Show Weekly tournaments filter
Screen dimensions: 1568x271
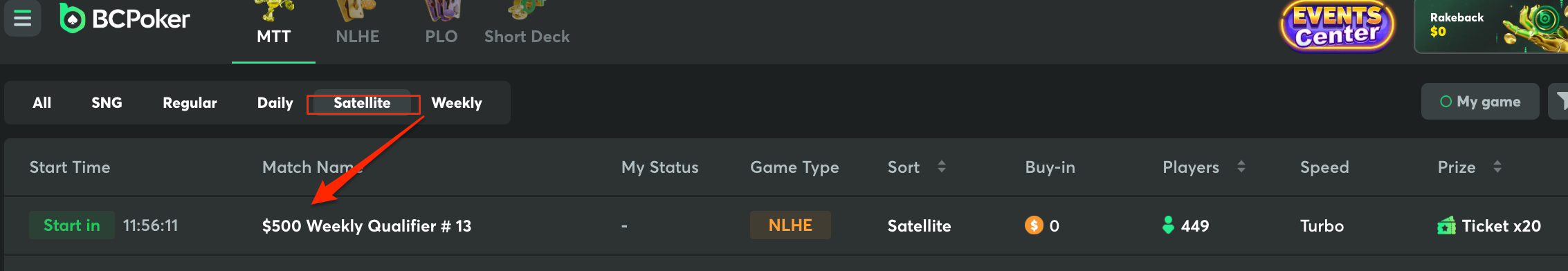tap(457, 103)
